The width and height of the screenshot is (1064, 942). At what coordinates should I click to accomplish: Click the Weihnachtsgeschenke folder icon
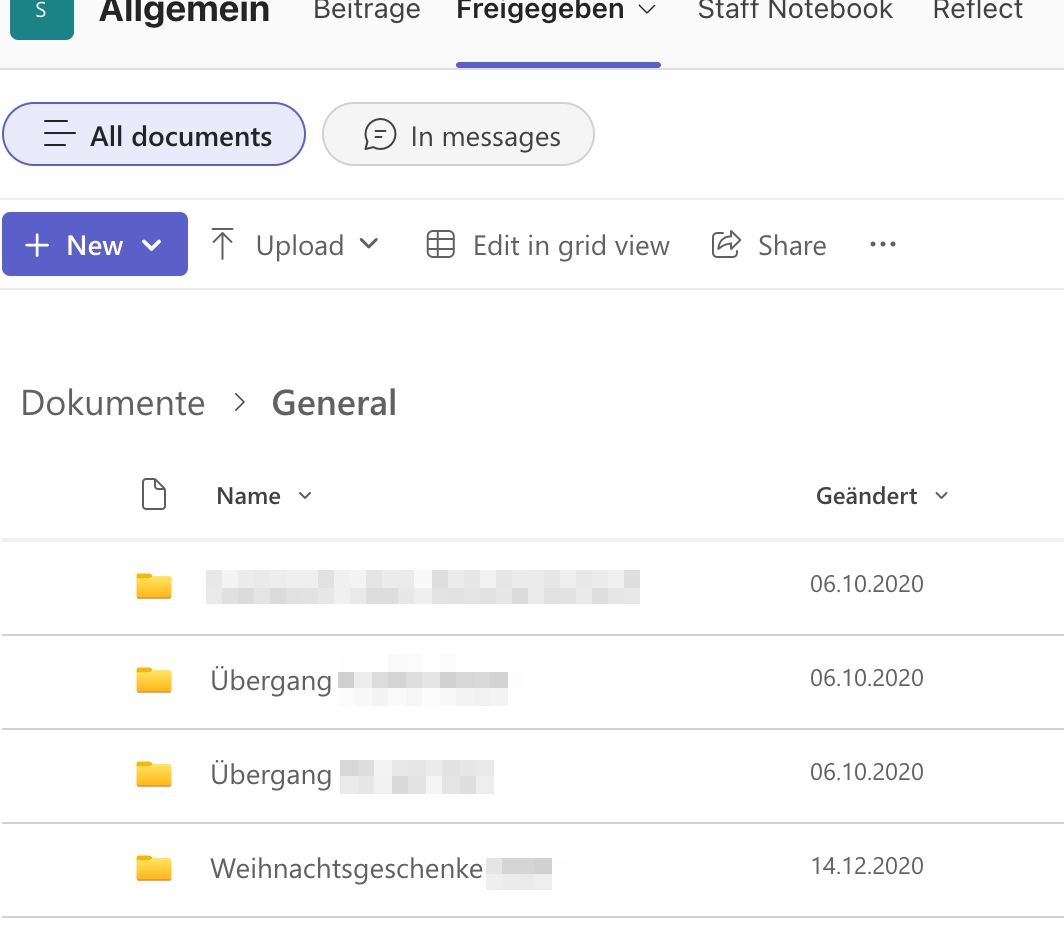154,867
